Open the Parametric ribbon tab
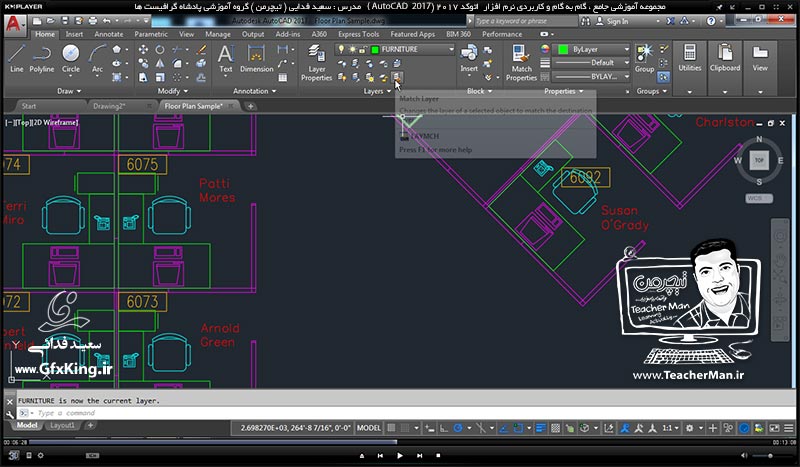Viewport: 800px width, 467px height. click(151, 34)
